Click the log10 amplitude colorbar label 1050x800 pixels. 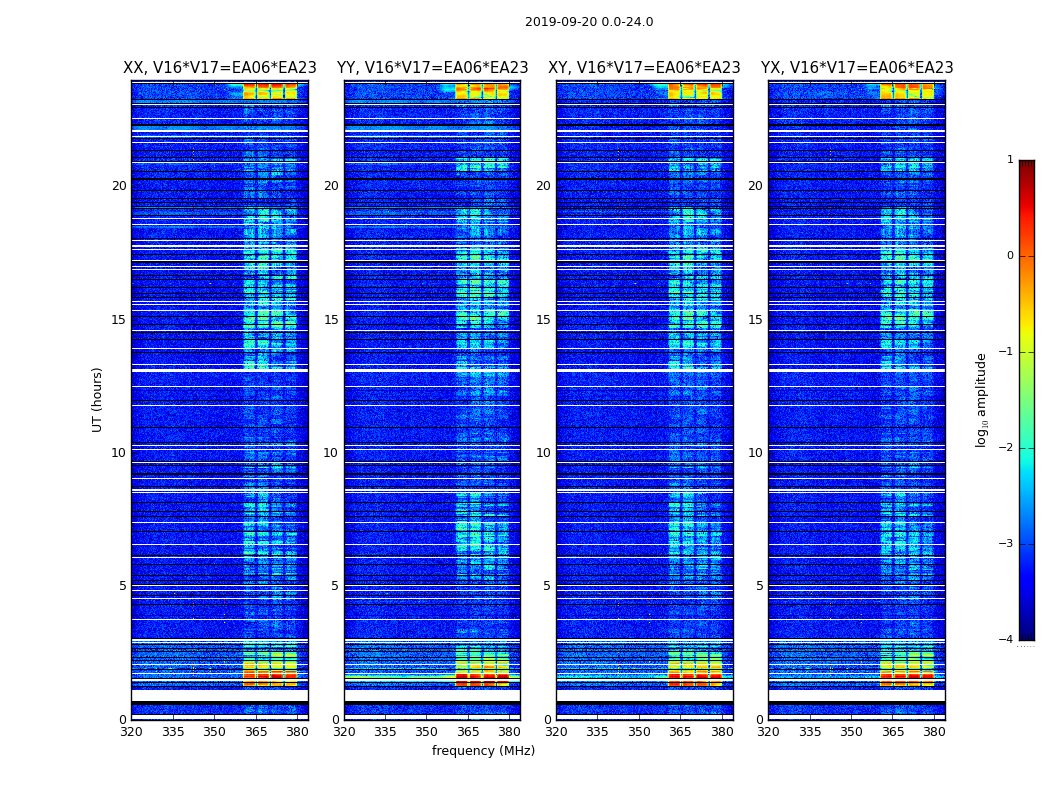(982, 400)
